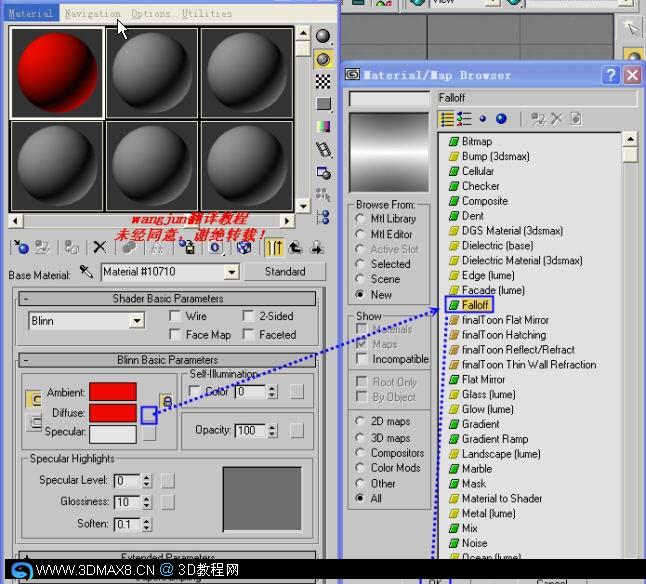The width and height of the screenshot is (646, 584).
Task: Click Assign Material to Selection icon
Action: (x=72, y=247)
